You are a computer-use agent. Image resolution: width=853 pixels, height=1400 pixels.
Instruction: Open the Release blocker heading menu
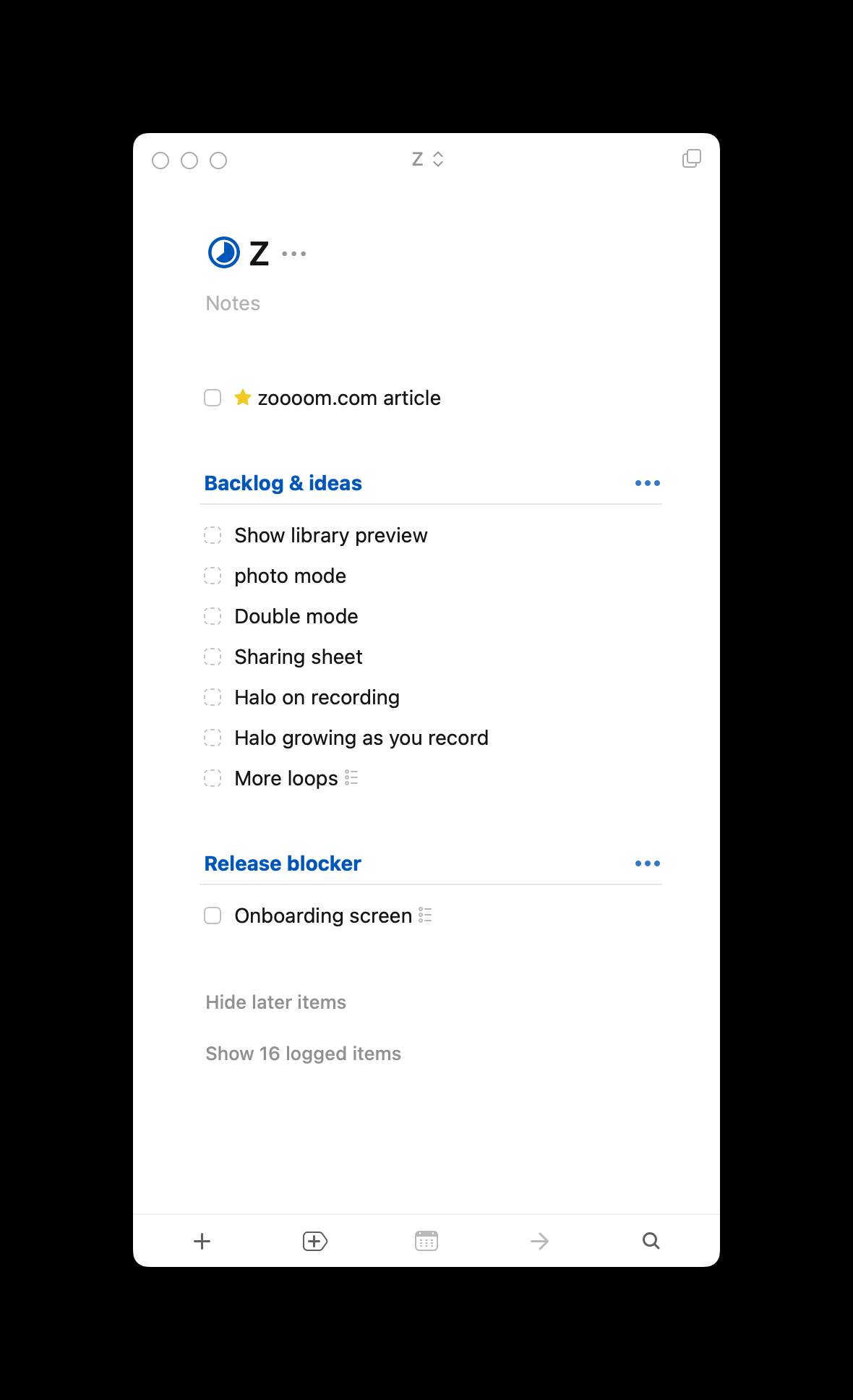(x=648, y=863)
